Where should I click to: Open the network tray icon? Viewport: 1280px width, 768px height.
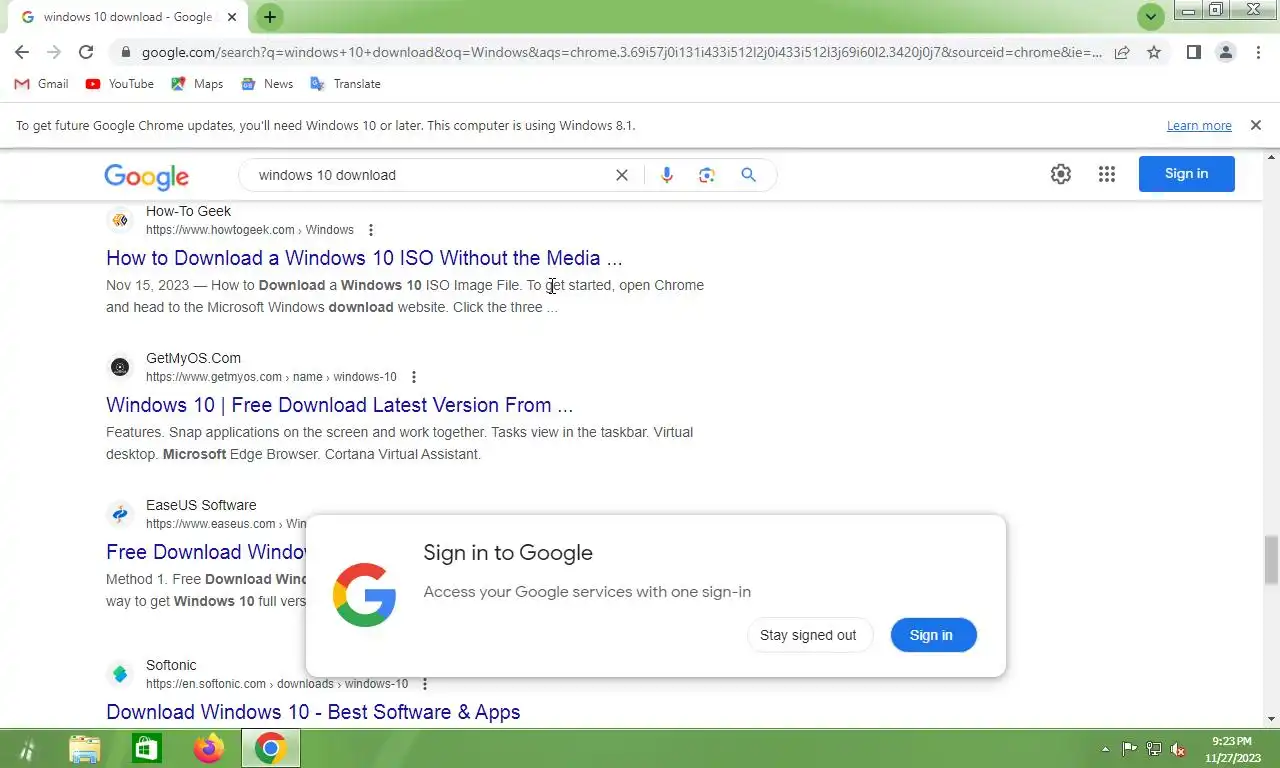(1154, 748)
